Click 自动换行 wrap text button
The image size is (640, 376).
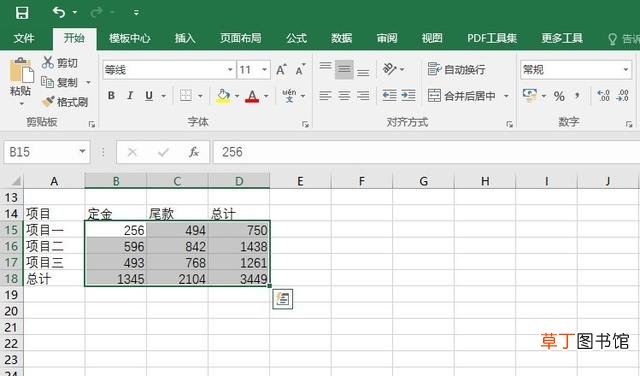pyautogui.click(x=456, y=70)
